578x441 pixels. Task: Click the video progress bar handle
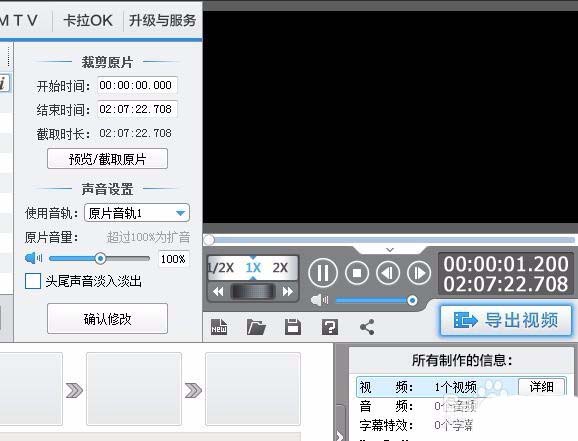209,240
